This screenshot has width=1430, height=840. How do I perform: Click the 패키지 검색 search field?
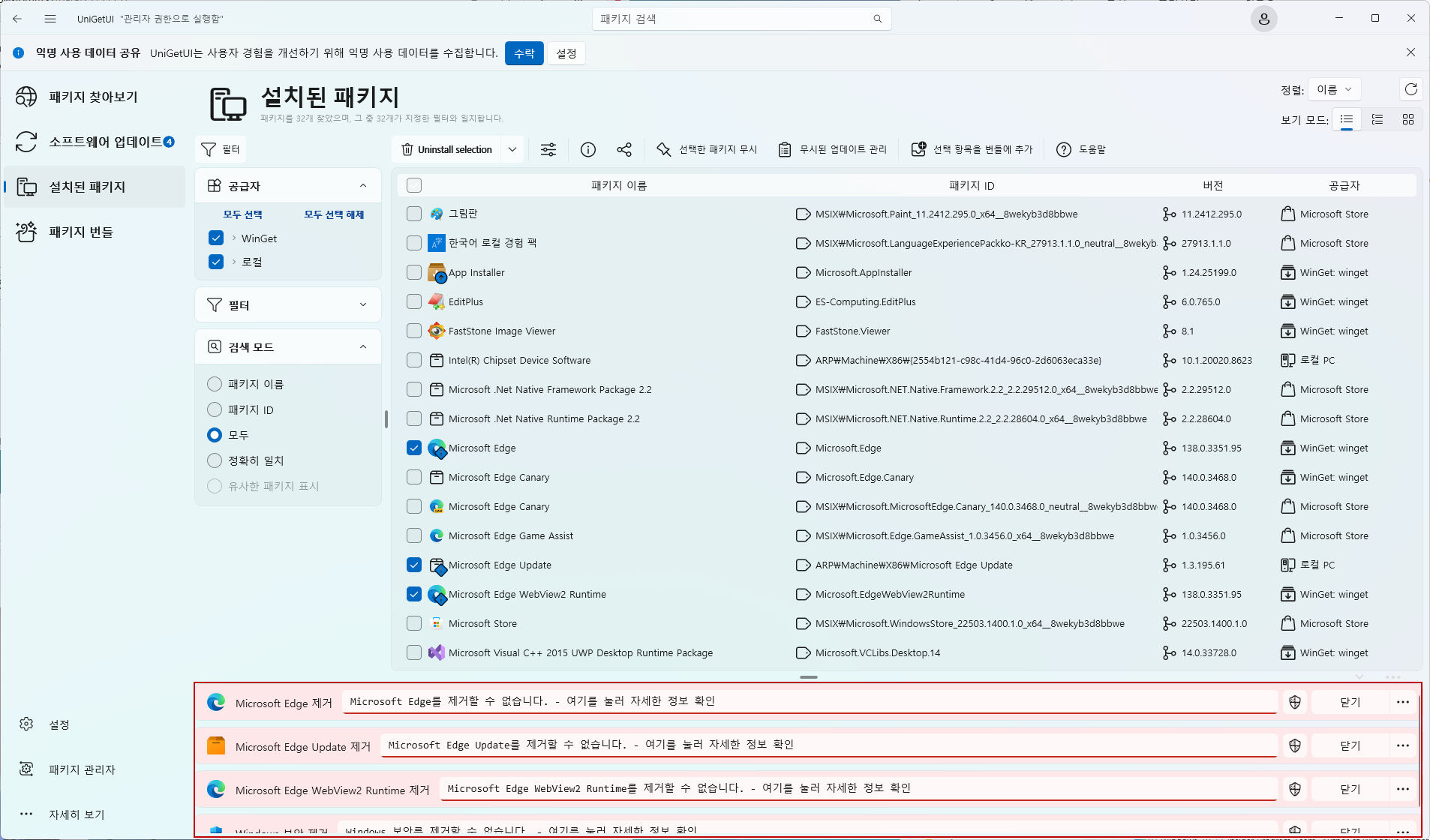741,19
